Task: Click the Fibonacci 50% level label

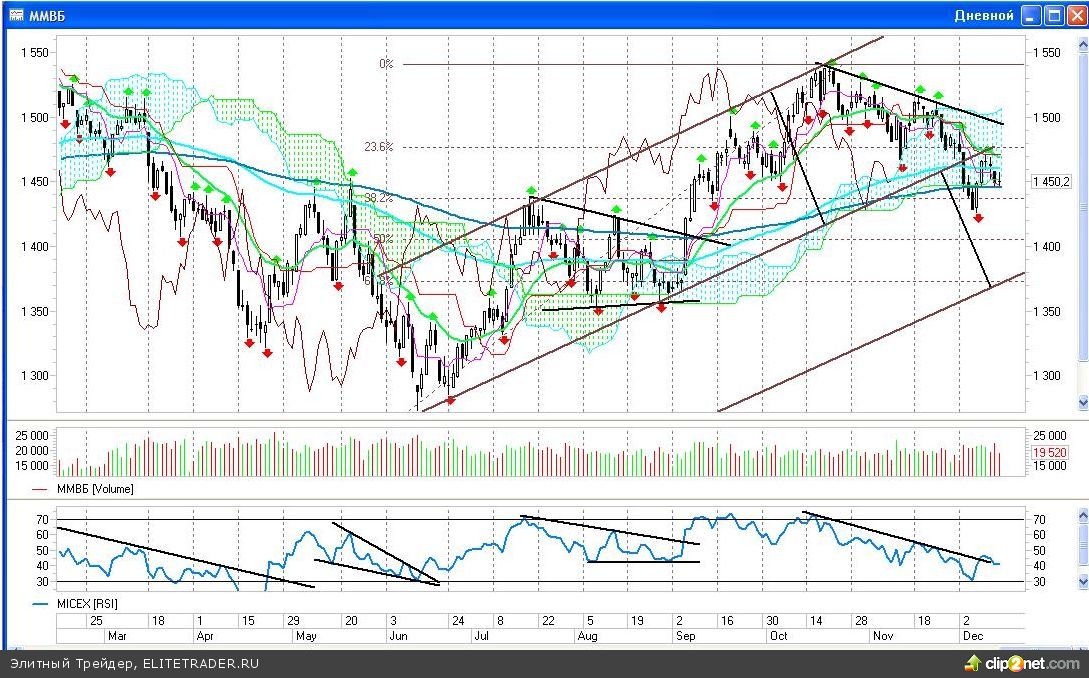Action: pyautogui.click(x=383, y=239)
